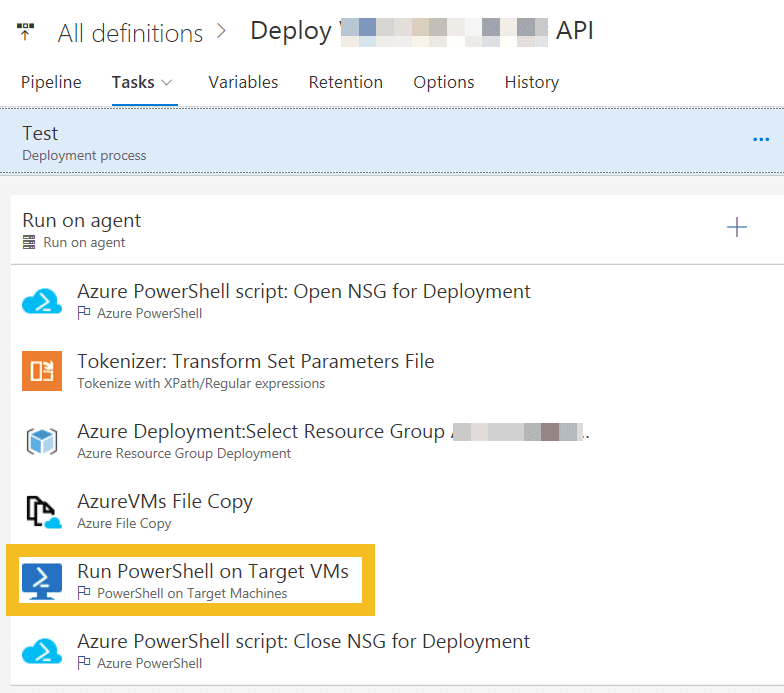
Task: Select Azure PowerShell script: Open NSG for Deployment
Action: click(304, 292)
